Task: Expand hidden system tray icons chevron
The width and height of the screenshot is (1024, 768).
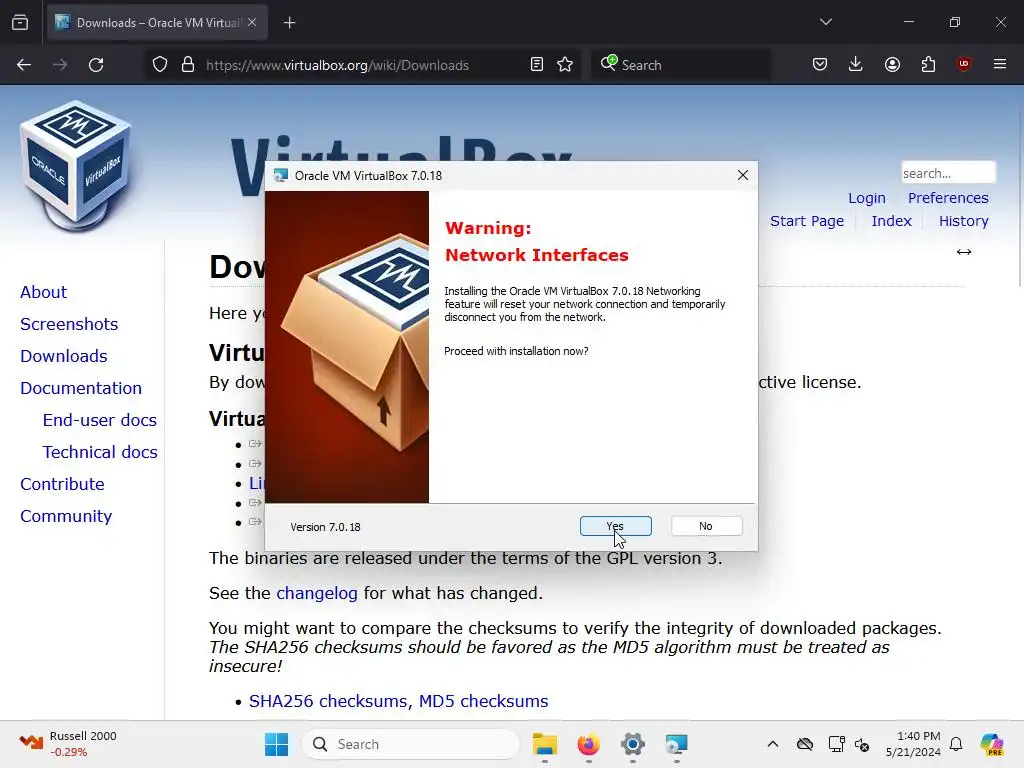Action: click(x=773, y=744)
